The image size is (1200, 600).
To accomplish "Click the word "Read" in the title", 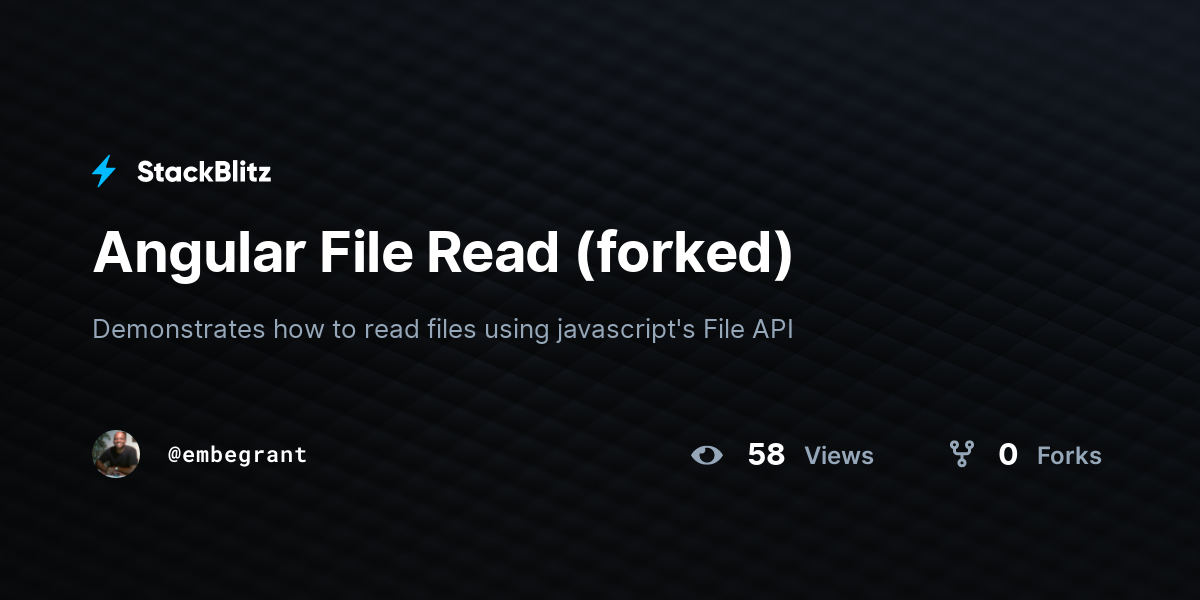I will pos(493,253).
